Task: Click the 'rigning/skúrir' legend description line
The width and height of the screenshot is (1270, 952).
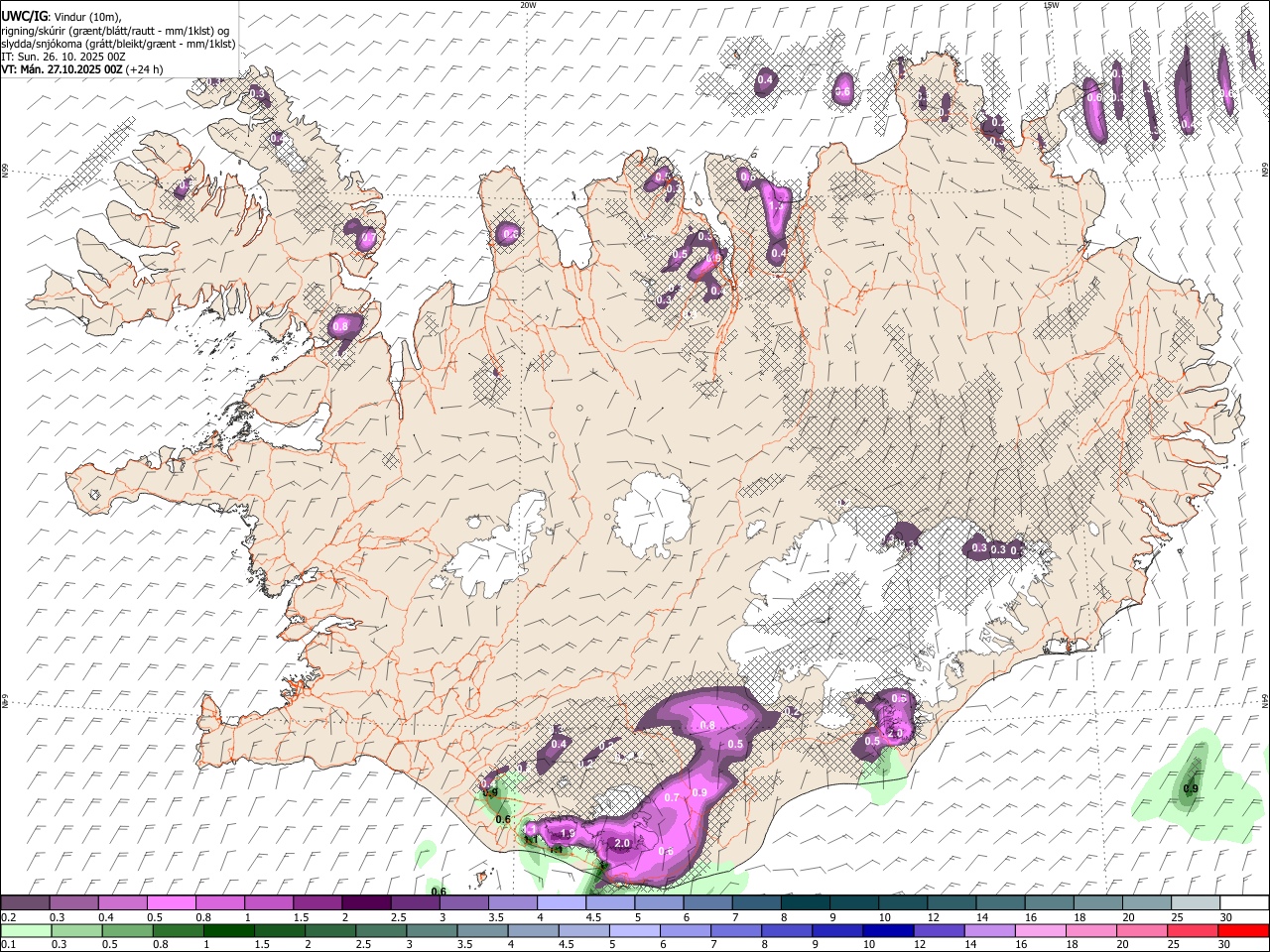Action: tap(115, 30)
